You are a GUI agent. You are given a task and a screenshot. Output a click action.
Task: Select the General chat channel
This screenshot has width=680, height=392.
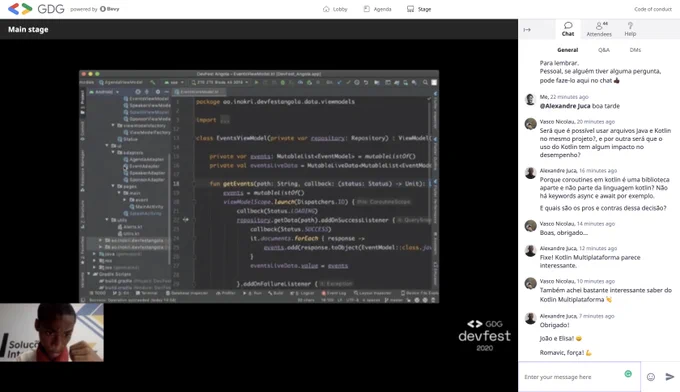coord(567,50)
